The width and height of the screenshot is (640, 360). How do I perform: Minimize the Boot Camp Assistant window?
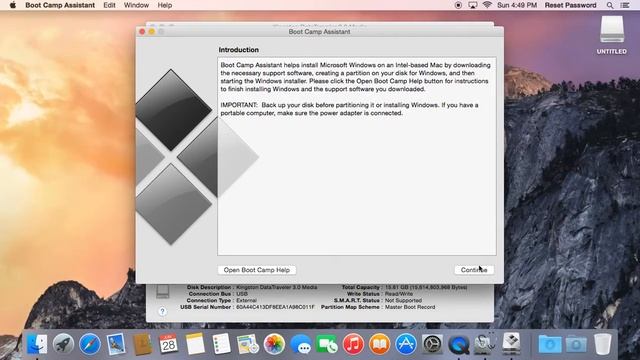point(151,32)
